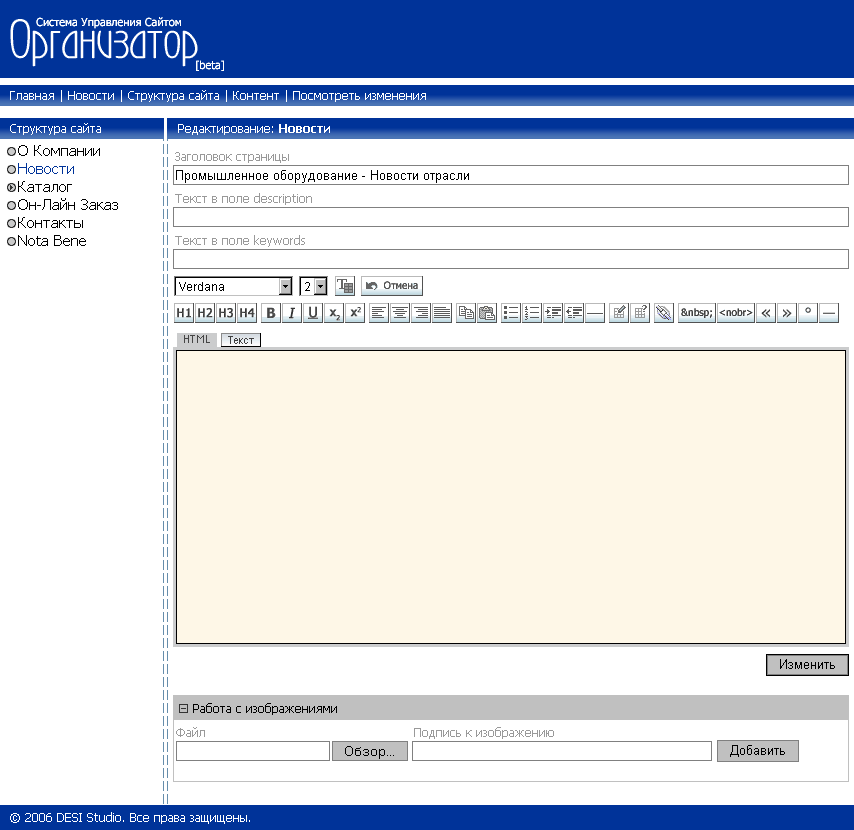Switch to the Текст tab
854x830 pixels.
pos(240,340)
